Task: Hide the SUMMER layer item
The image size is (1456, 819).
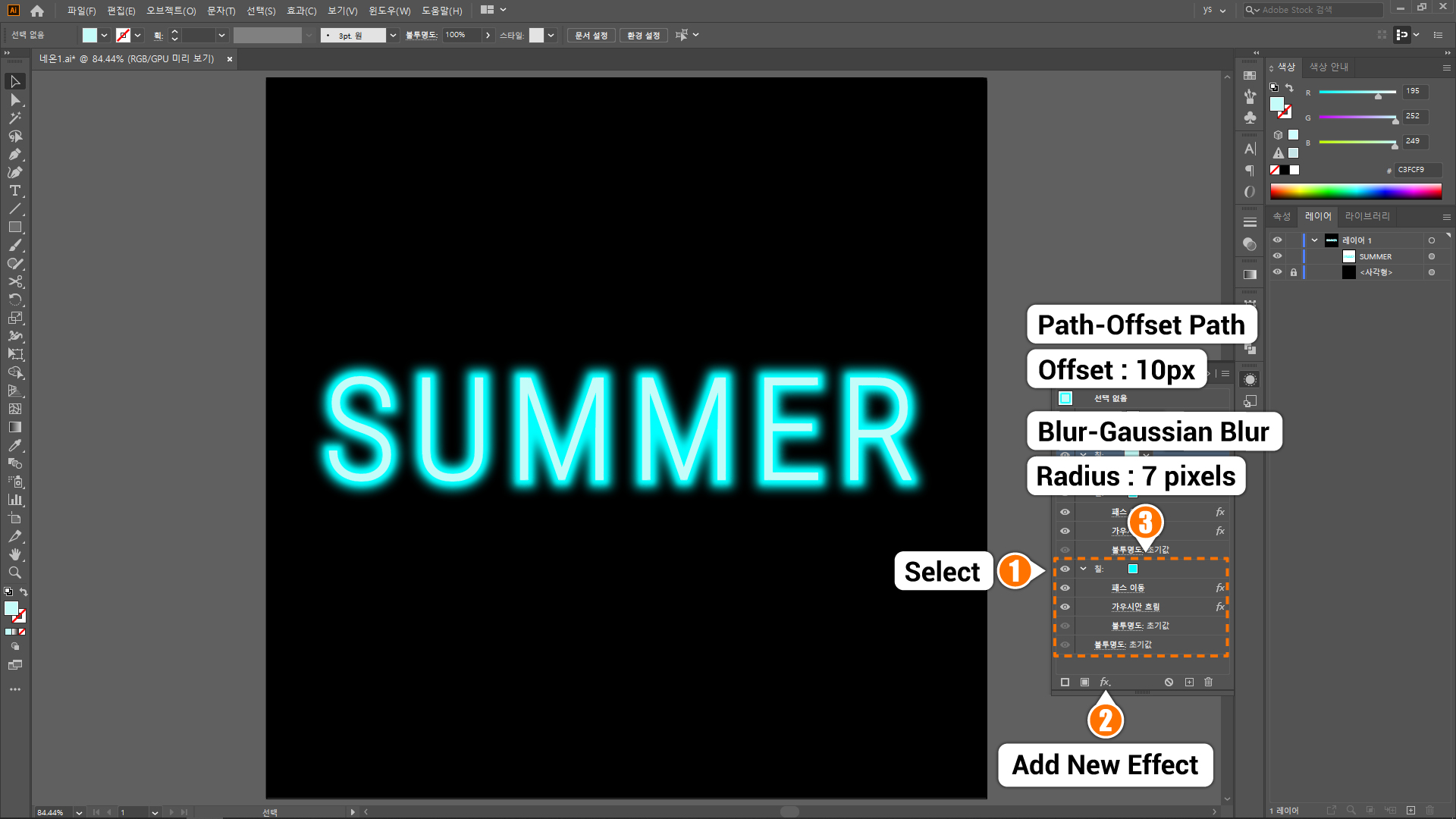Action: pyautogui.click(x=1277, y=256)
